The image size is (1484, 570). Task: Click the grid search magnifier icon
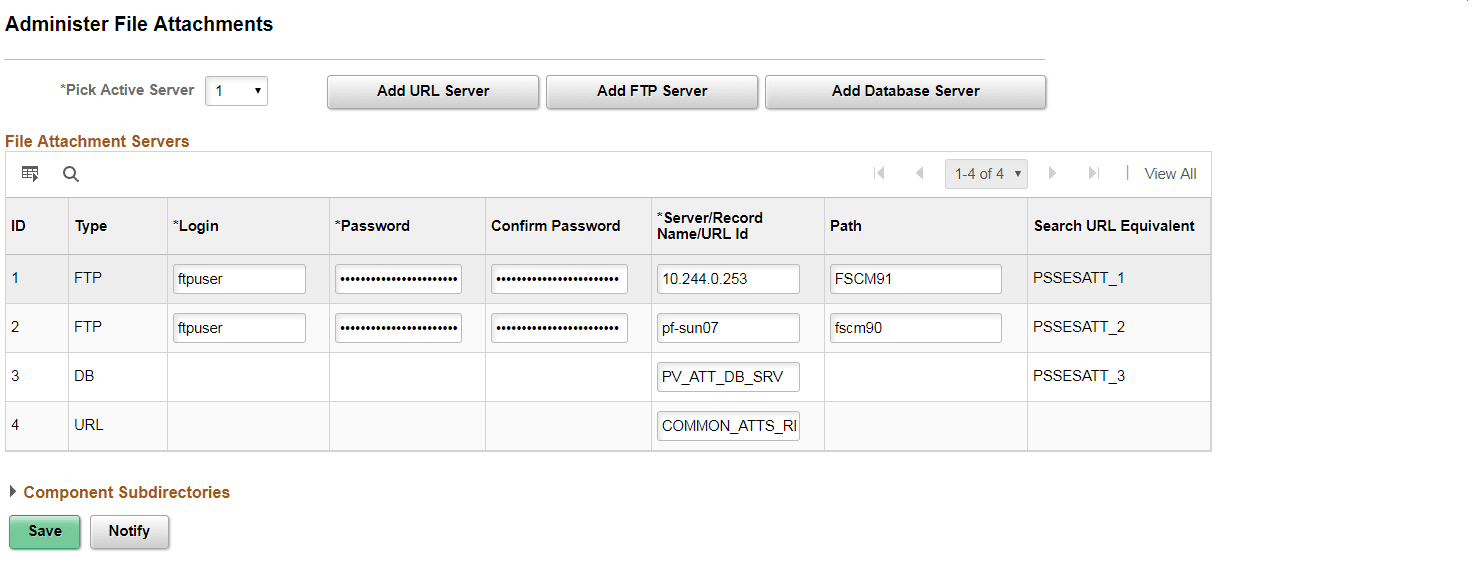coord(71,174)
